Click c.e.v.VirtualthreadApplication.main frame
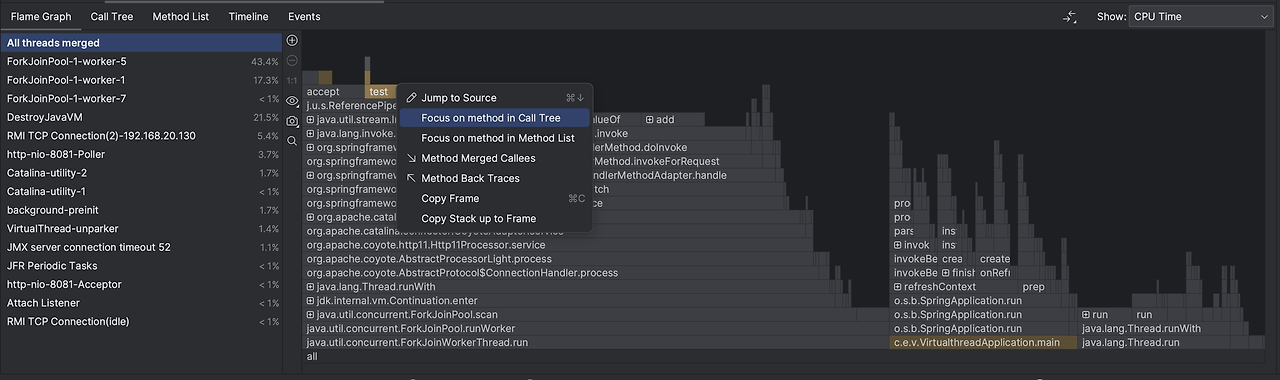Screen dimensions: 1280x380 click(x=983, y=343)
